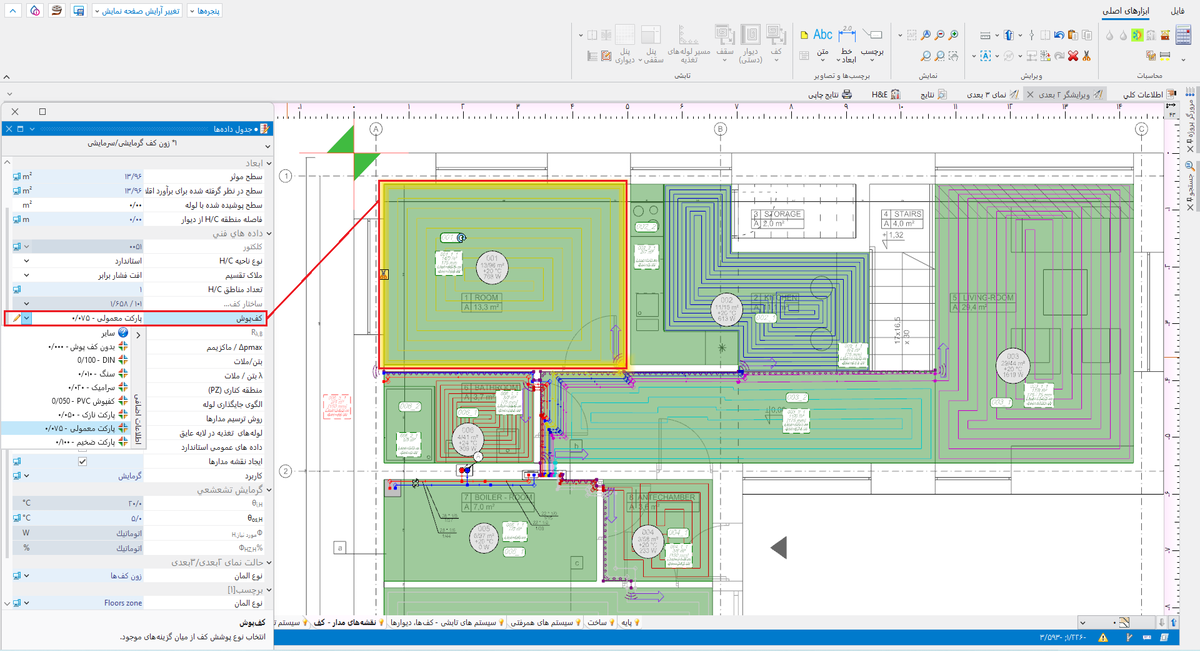The height and width of the screenshot is (651, 1200).
Task: Expand the pressure drop division criterion dropdown
Action: point(26,274)
